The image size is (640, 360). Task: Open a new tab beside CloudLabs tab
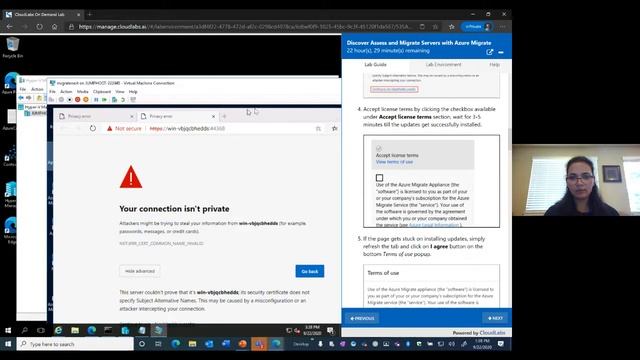click(x=90, y=14)
